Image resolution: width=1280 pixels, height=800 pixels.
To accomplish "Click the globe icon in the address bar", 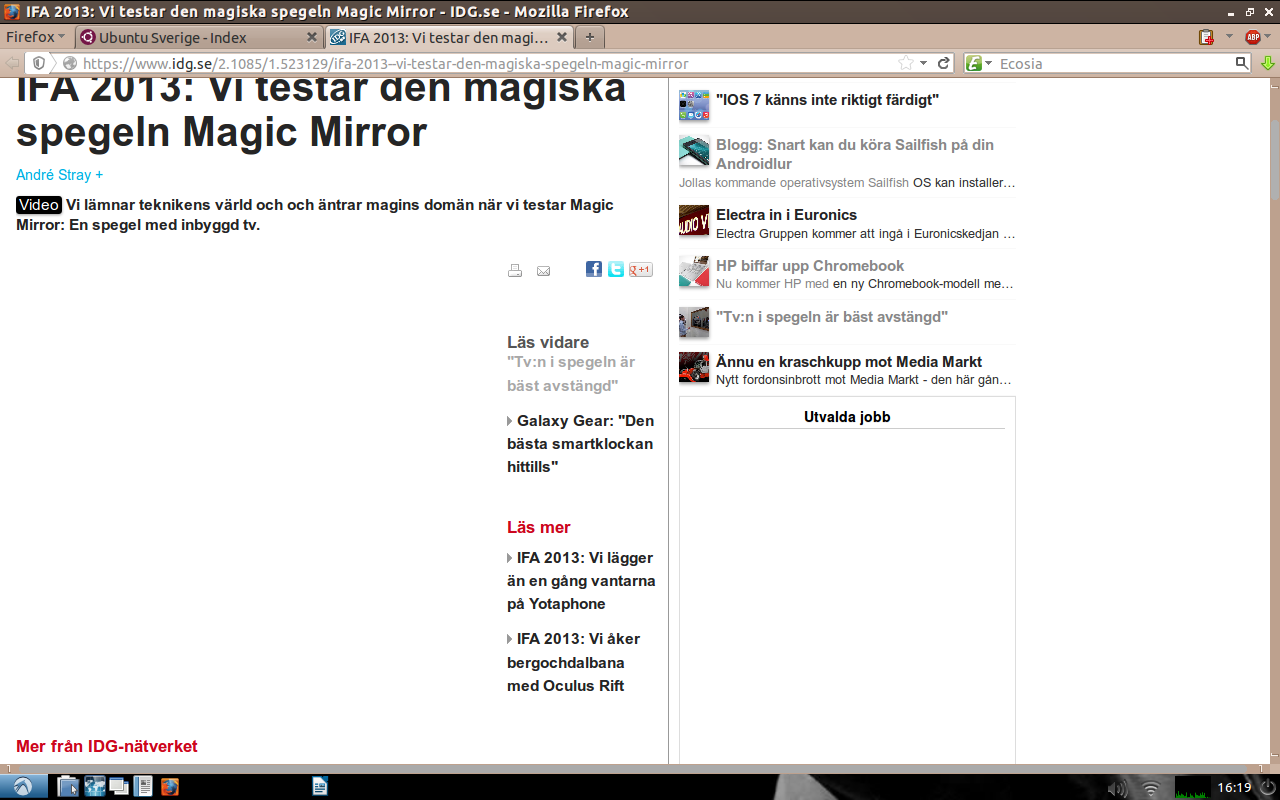I will [69, 63].
